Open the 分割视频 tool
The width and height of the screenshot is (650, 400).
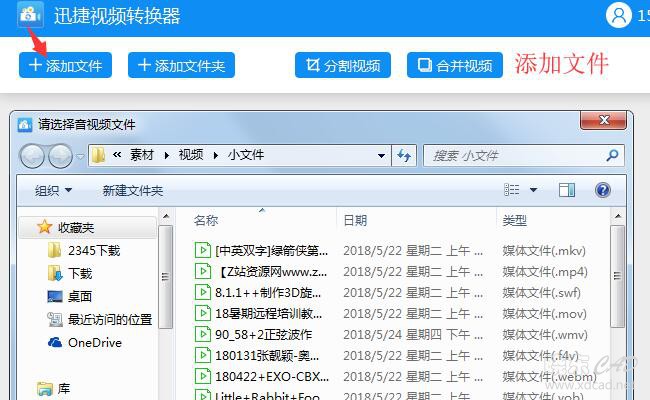[x=343, y=65]
